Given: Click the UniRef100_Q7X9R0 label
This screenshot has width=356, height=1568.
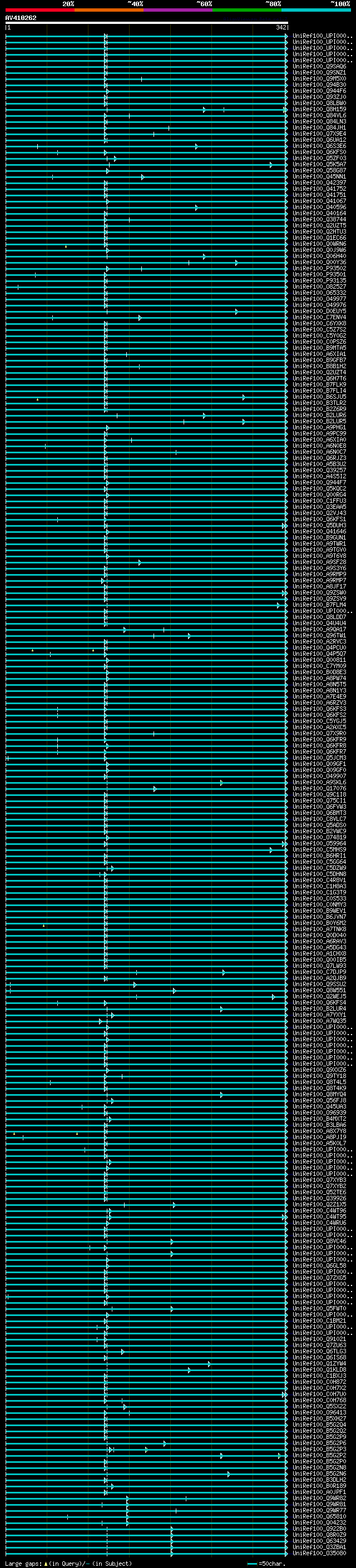Looking at the screenshot, I should pyautogui.click(x=319, y=734).
